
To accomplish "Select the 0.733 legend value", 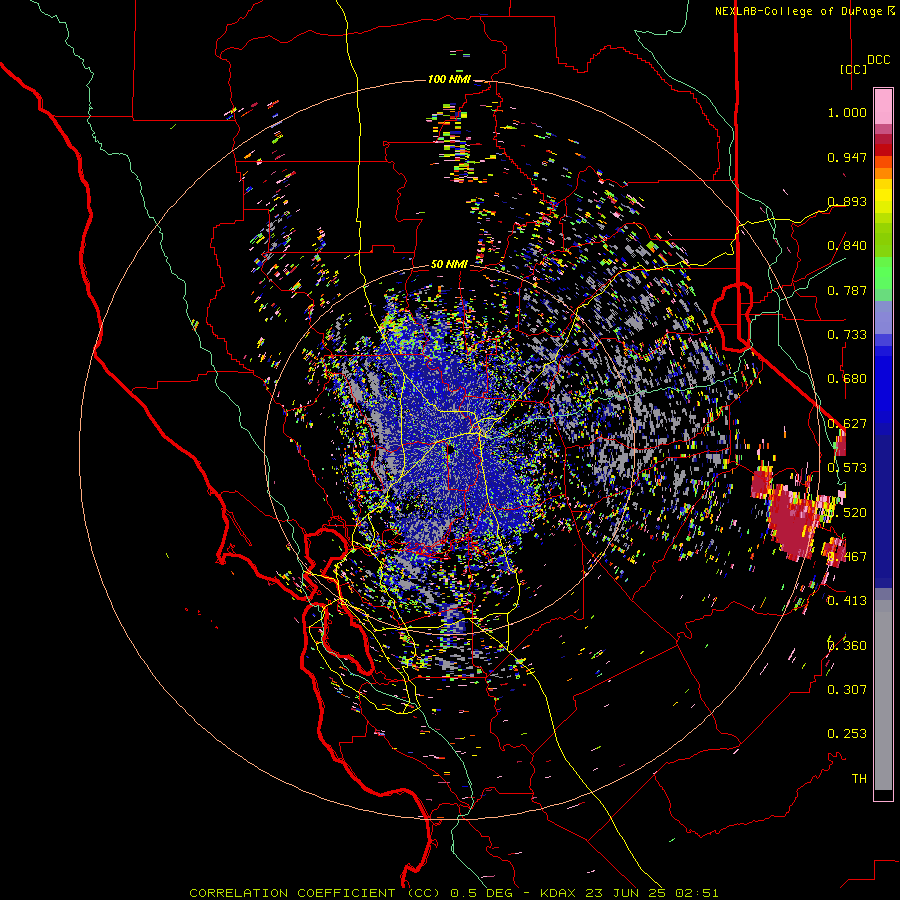I will [847, 335].
